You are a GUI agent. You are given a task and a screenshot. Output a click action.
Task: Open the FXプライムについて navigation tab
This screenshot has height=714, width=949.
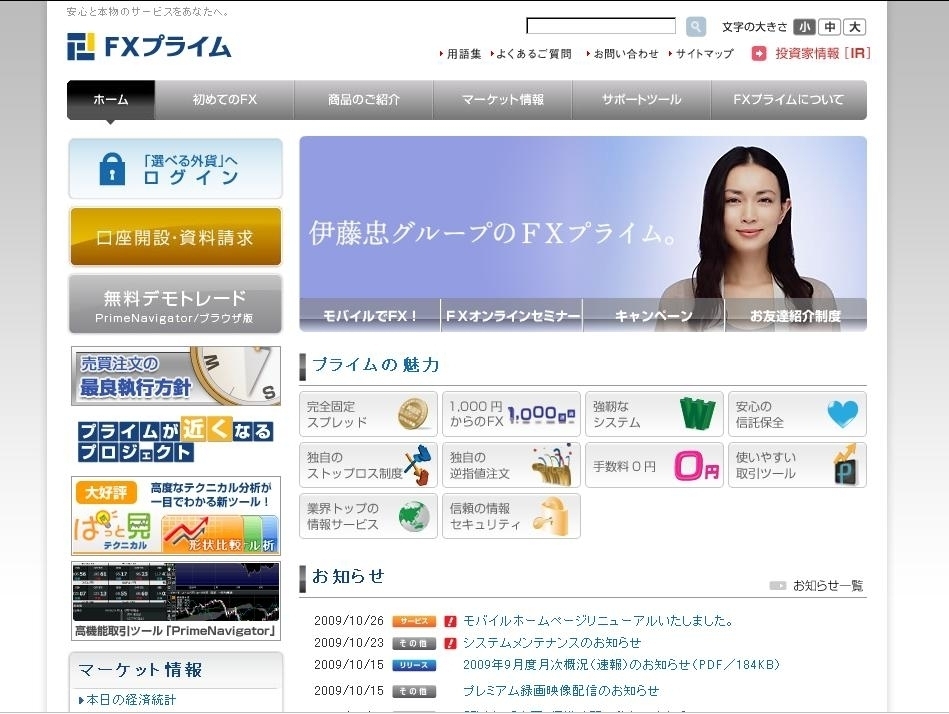tap(789, 100)
